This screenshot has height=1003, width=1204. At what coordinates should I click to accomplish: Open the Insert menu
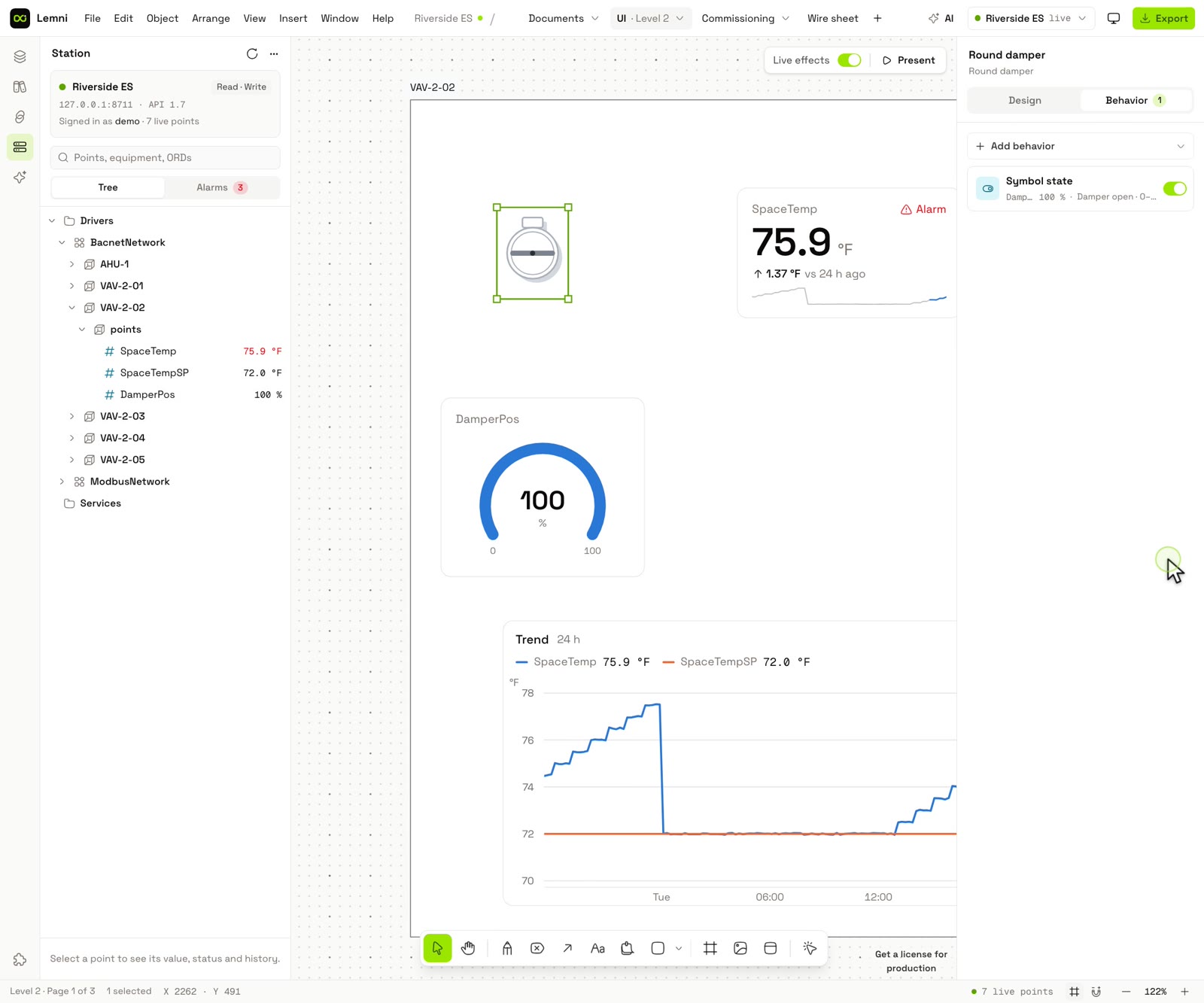pos(293,18)
